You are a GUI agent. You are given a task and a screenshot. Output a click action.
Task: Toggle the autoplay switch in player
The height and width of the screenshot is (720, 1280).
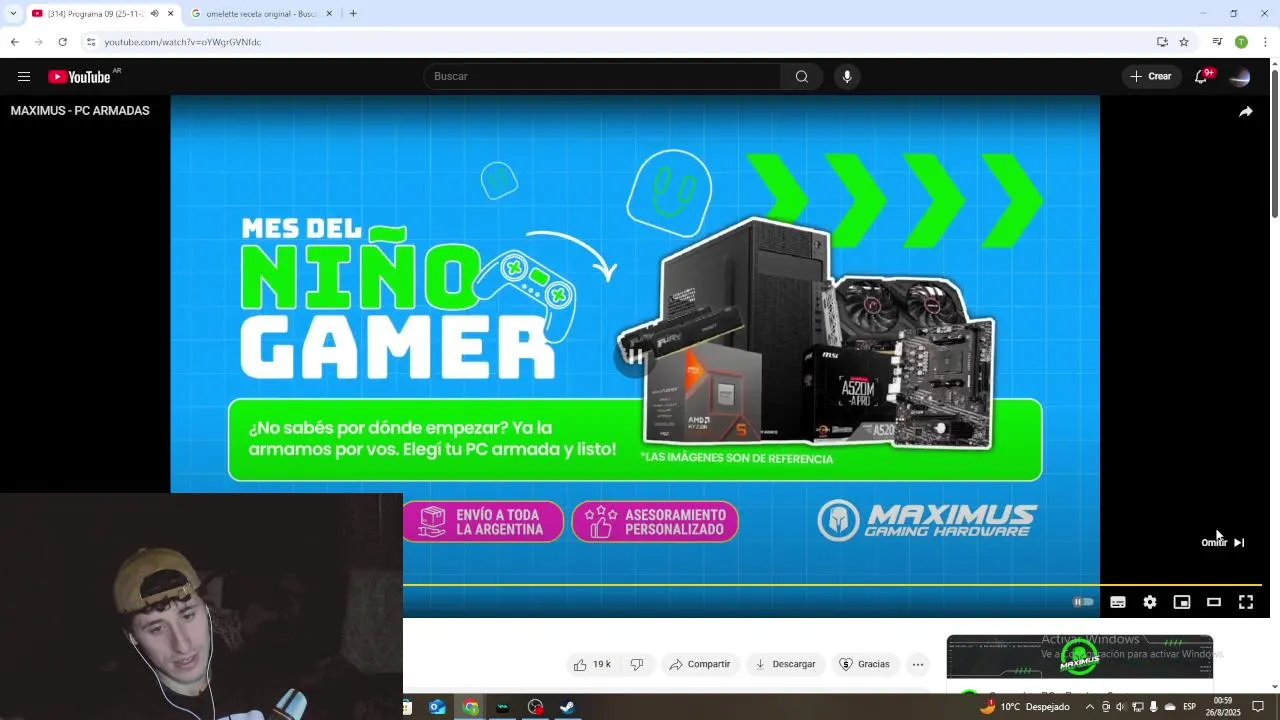(1083, 602)
